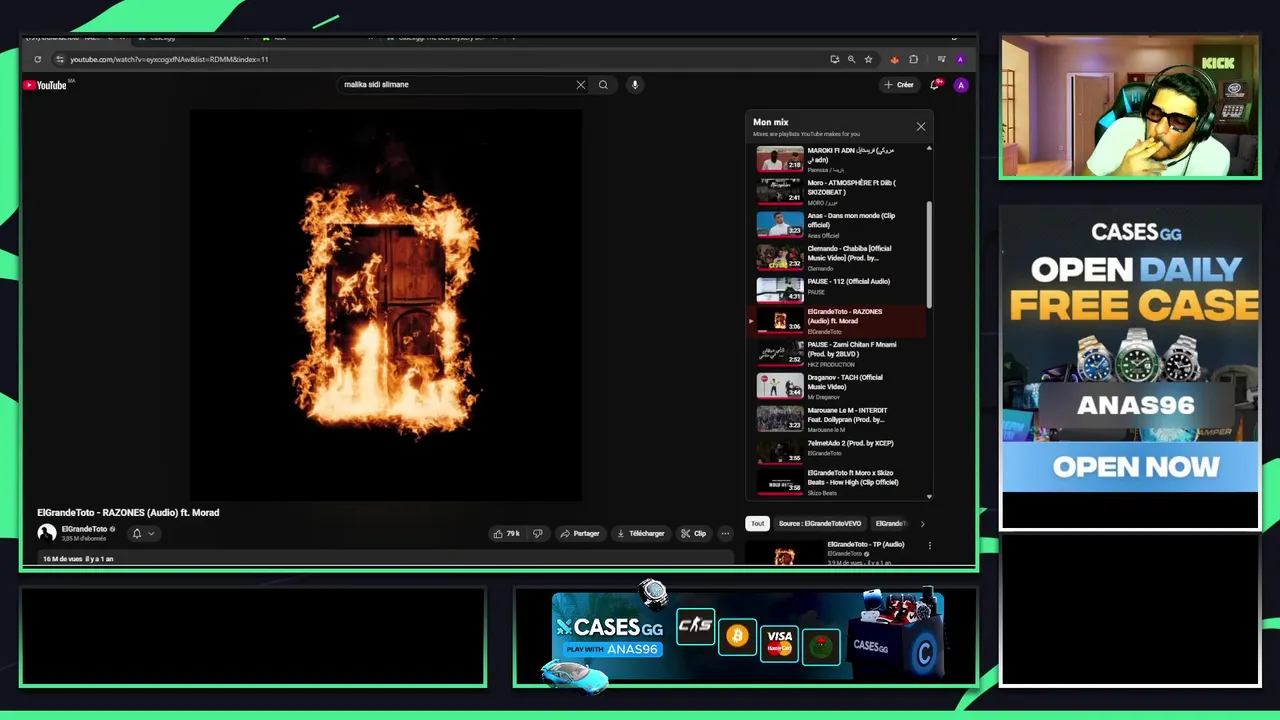Play Marouane Le M - INTERDIT
Screen dimensions: 1280x720
point(838,420)
